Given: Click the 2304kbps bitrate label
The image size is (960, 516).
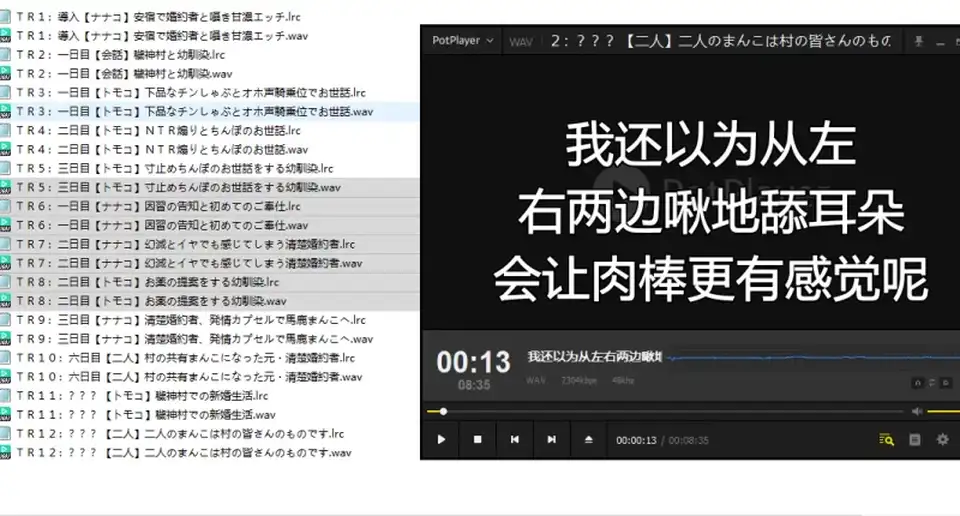Looking at the screenshot, I should (x=579, y=380).
